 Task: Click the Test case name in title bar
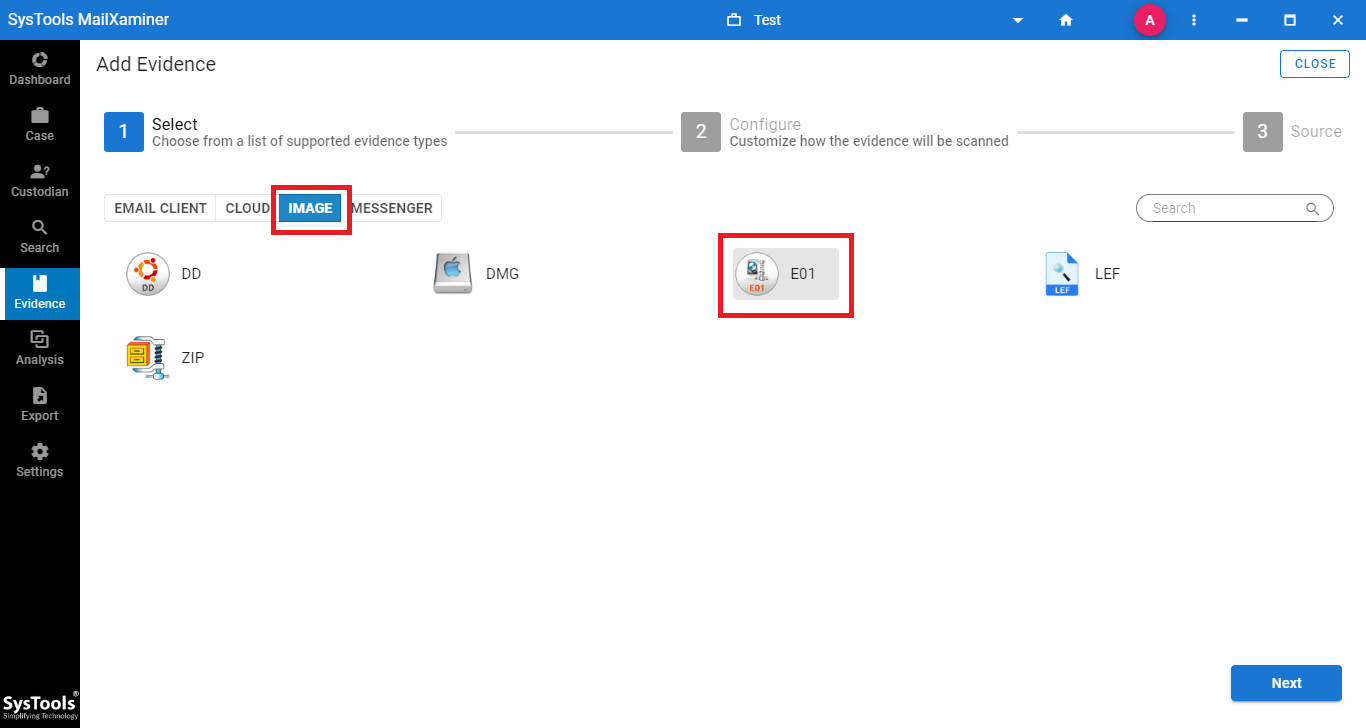768,20
